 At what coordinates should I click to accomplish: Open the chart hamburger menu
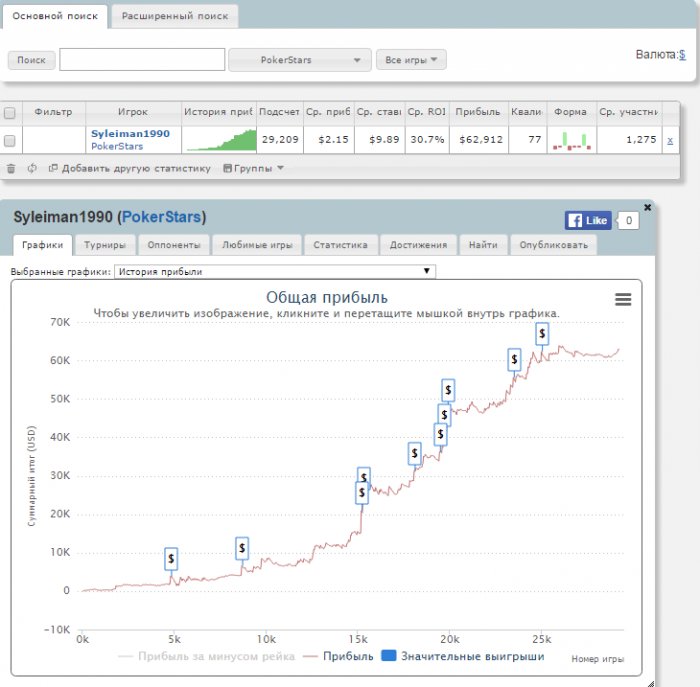click(x=622, y=299)
